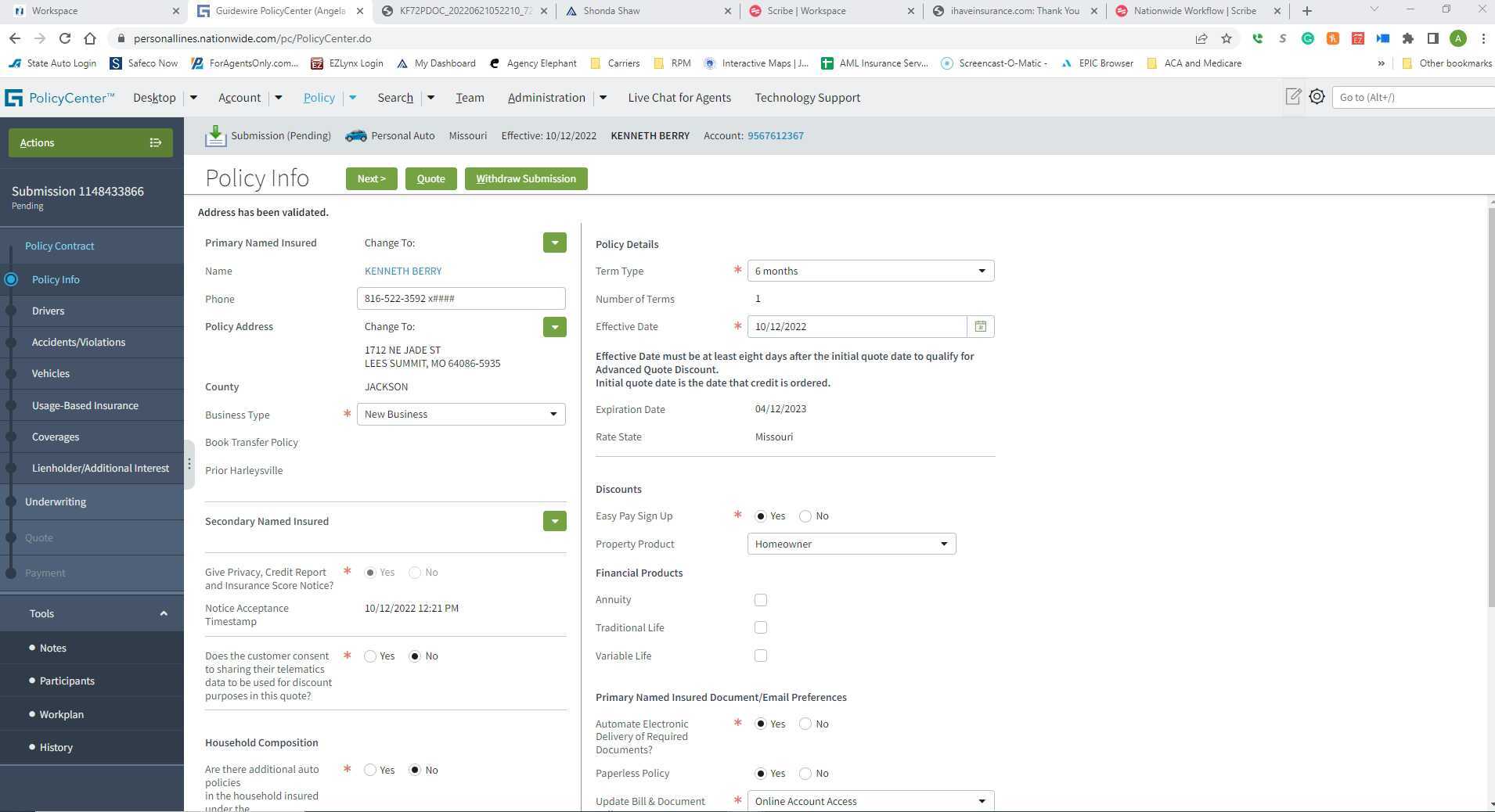Close the Shonda Shaw tab

727,11
